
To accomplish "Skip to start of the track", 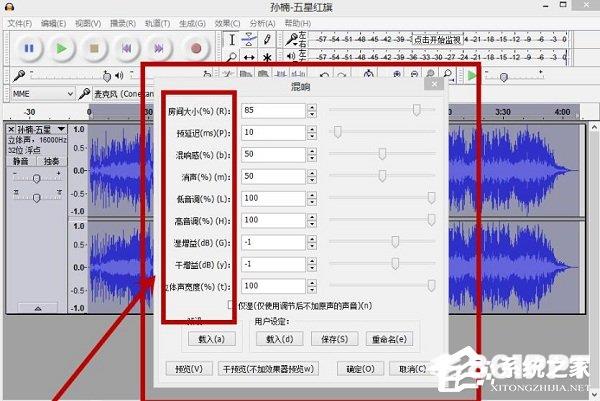I will [126, 48].
